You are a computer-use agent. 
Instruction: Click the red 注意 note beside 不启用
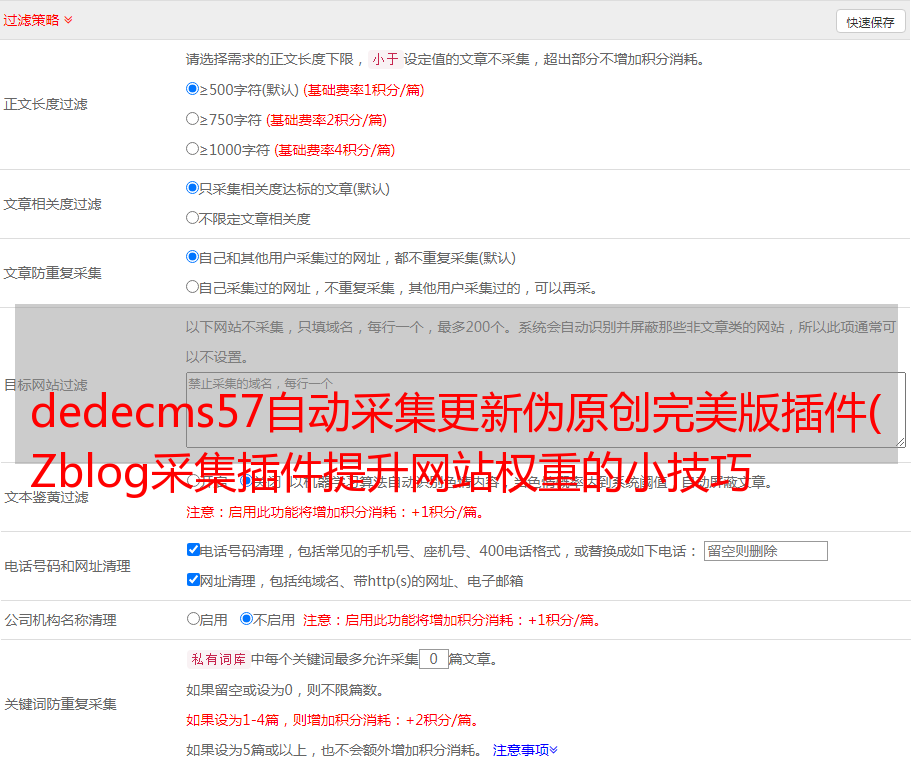452,620
